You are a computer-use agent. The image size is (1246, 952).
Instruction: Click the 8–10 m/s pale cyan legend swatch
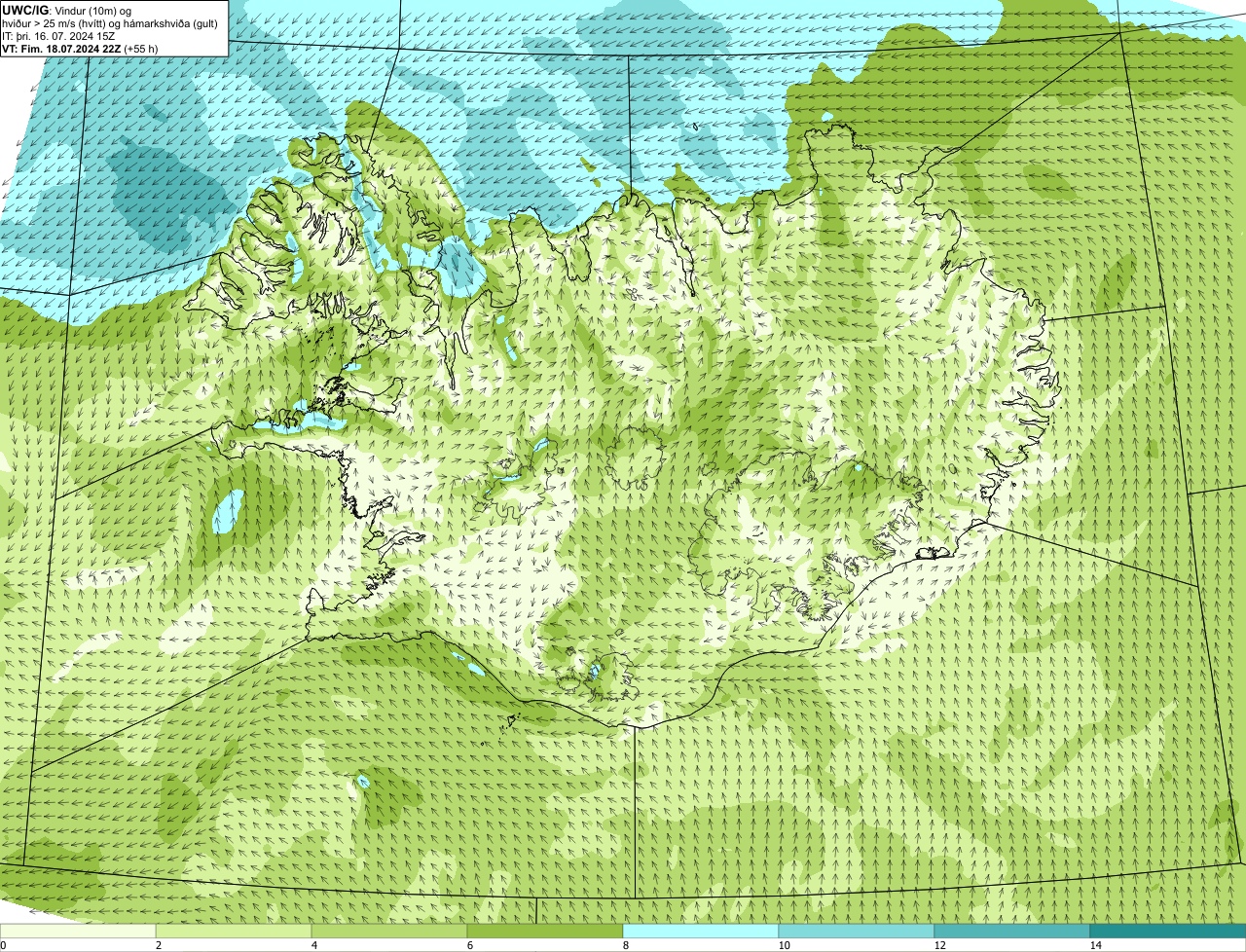point(701,931)
